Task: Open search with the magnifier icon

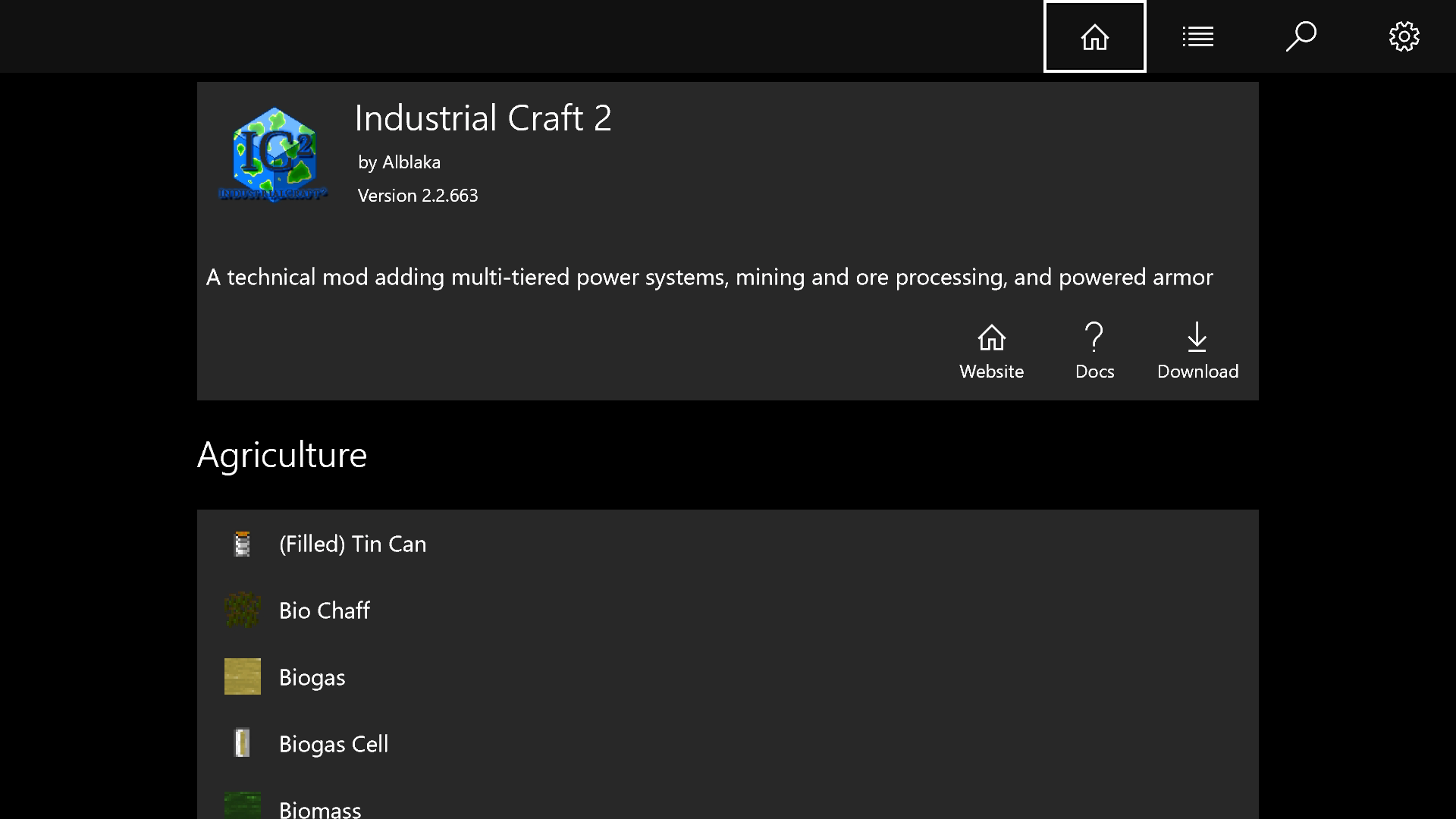Action: [1301, 36]
